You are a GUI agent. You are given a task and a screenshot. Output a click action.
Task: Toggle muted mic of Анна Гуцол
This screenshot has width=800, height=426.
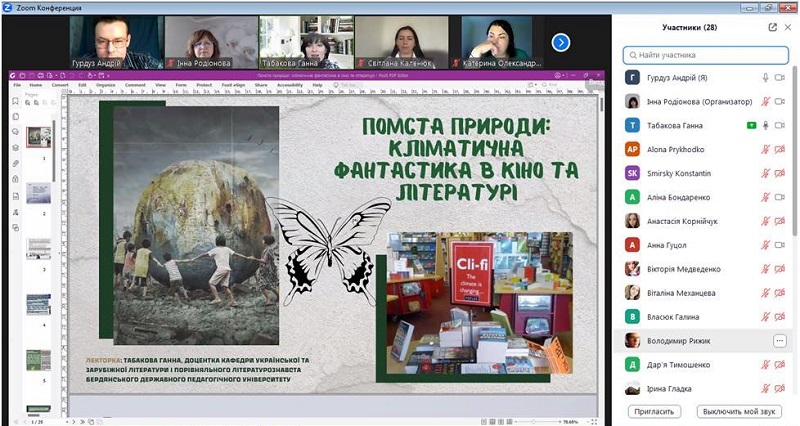(x=765, y=245)
